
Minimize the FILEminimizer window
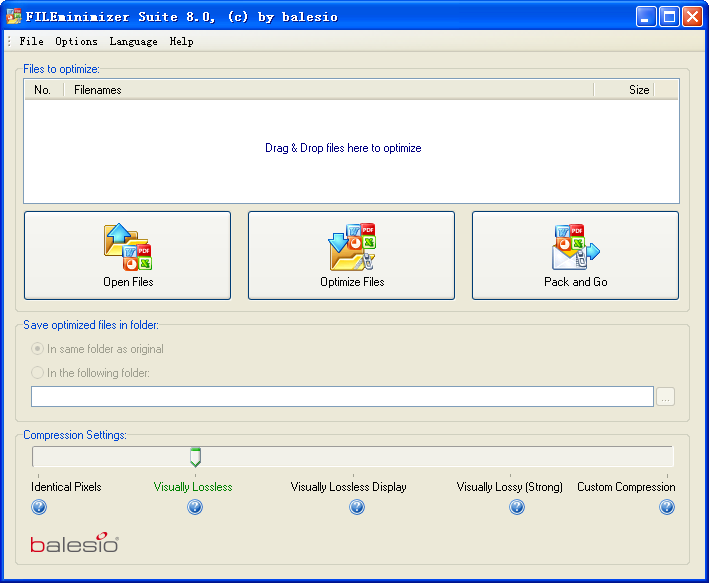[646, 17]
